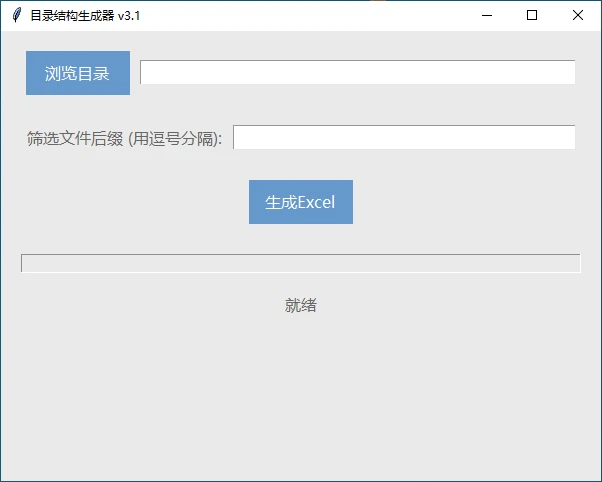Click the X icon in the title bar
Image resolution: width=602 pixels, height=482 pixels.
(578, 15)
